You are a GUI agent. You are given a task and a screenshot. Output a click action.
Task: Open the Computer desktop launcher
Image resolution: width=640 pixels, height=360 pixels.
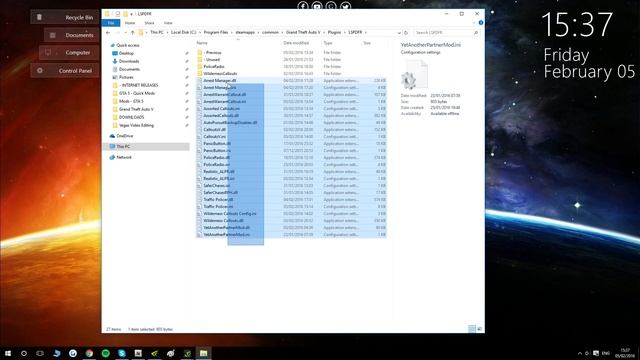tap(69, 53)
